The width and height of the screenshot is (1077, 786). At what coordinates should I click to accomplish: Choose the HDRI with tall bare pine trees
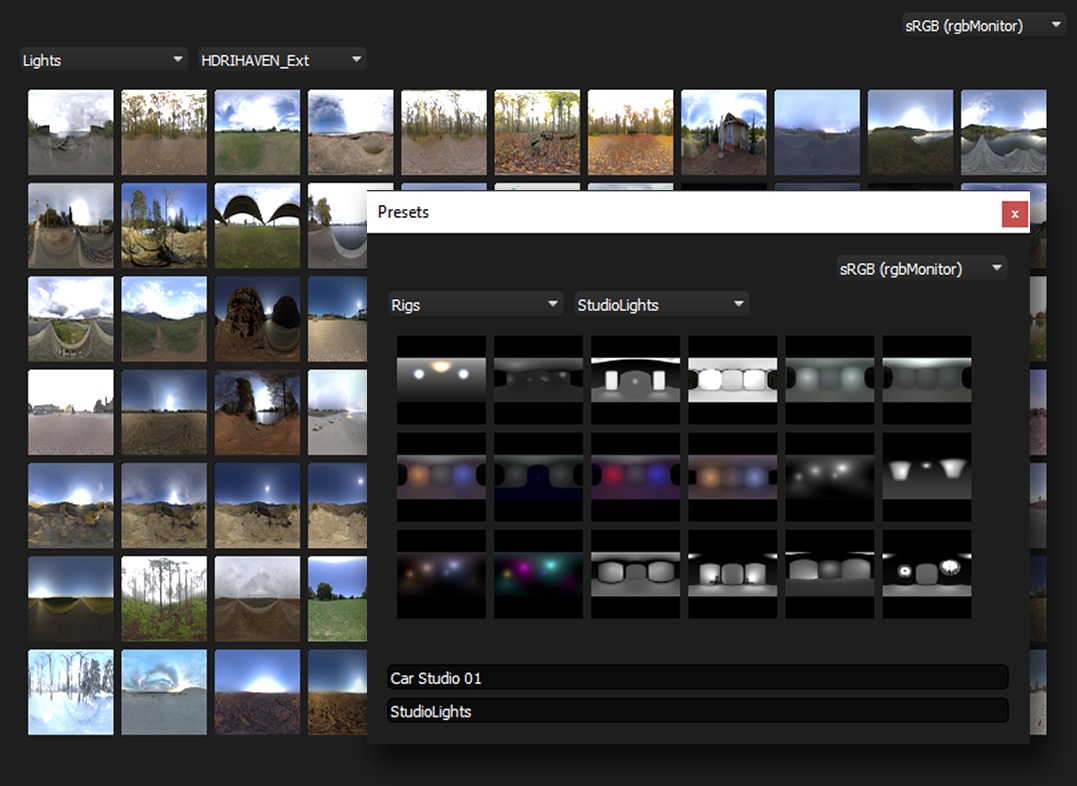coord(164,598)
